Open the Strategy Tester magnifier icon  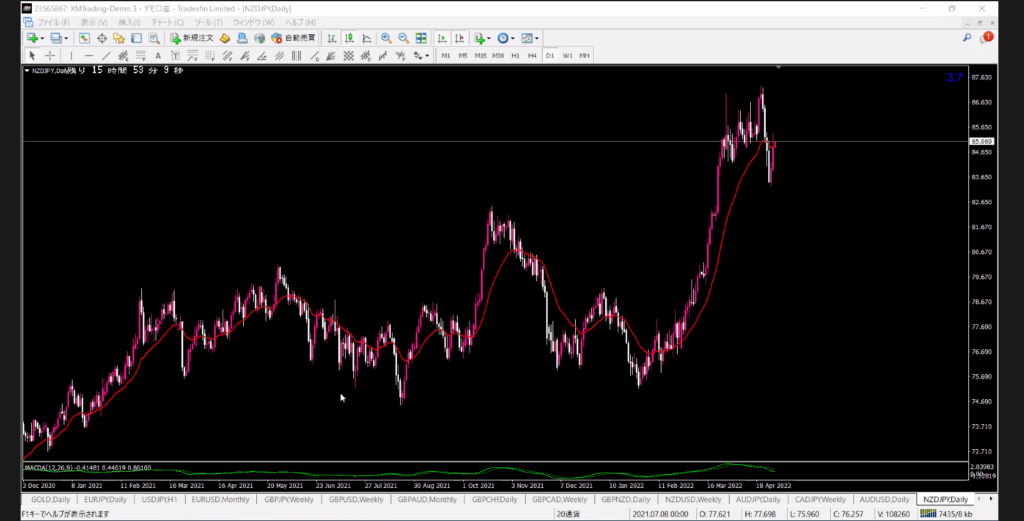click(x=153, y=39)
